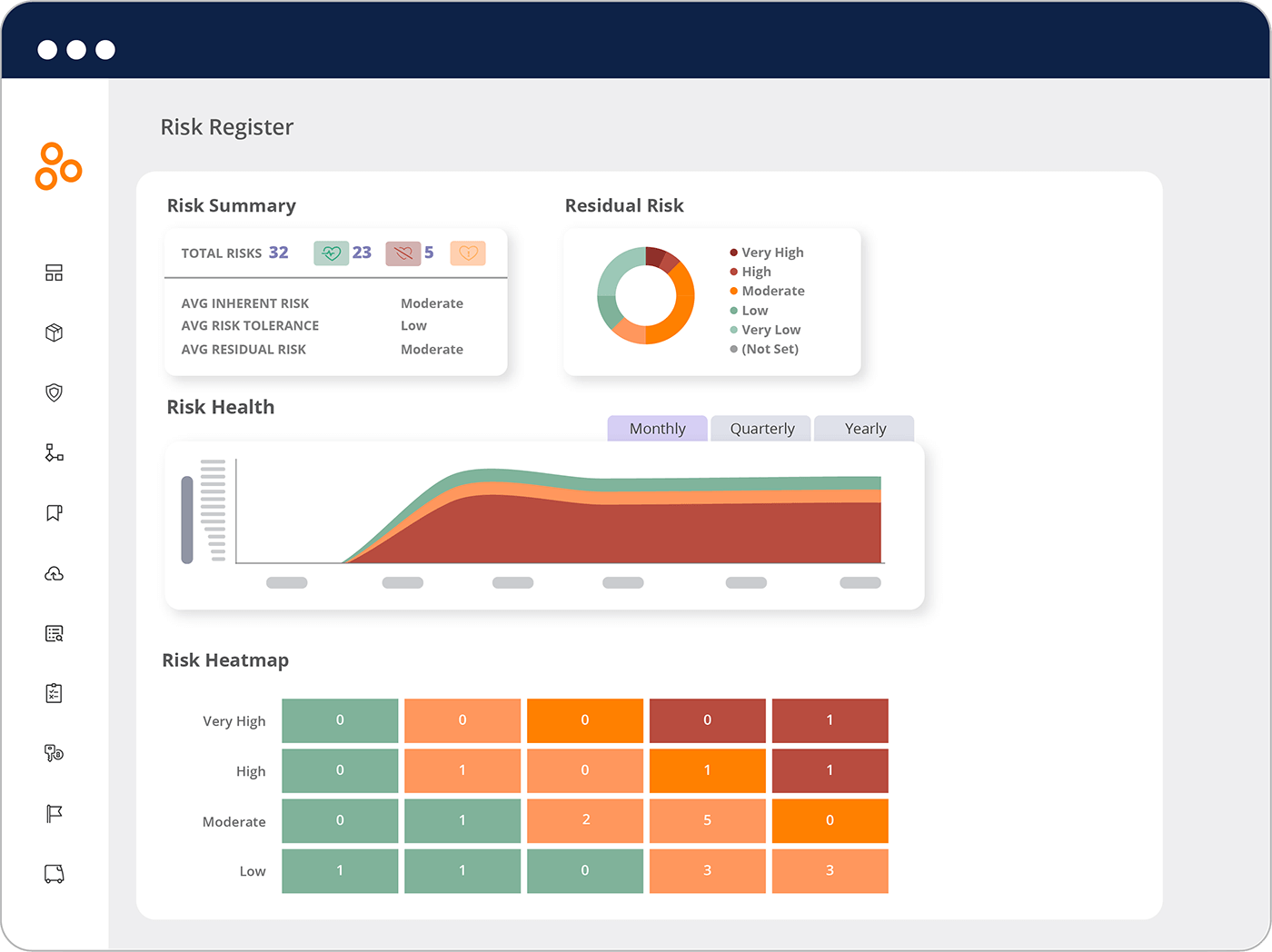Open the dashboard layout icon in sidebar
Screen dimensions: 1272x952
click(55, 273)
